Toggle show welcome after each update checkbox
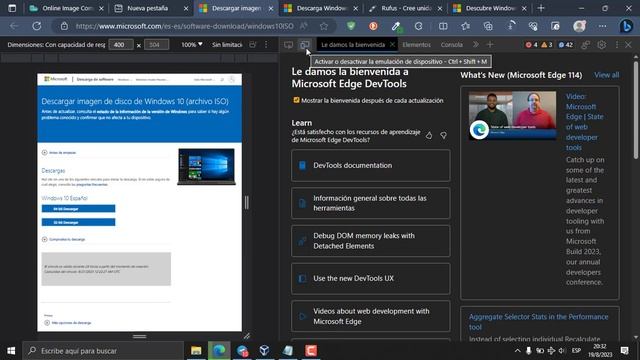 tap(296, 100)
